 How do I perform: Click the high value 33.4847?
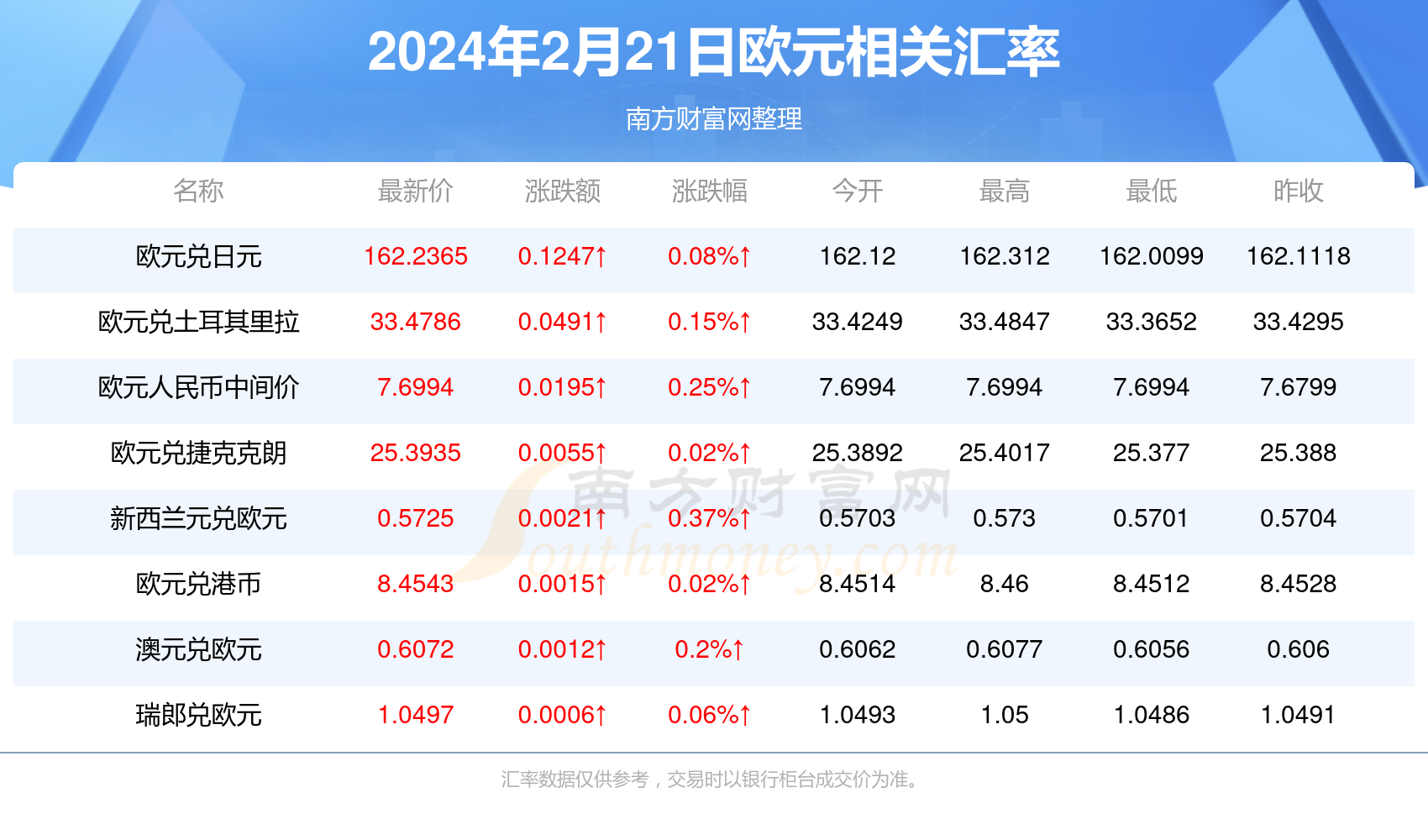[x=1005, y=322]
